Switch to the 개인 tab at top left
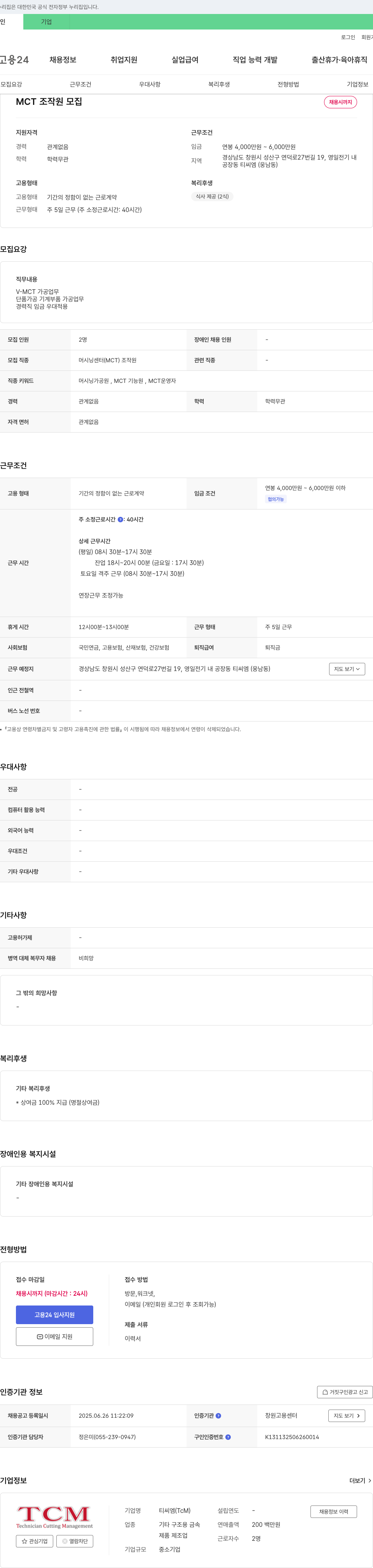This screenshot has height=1568, width=373. coord(11,22)
